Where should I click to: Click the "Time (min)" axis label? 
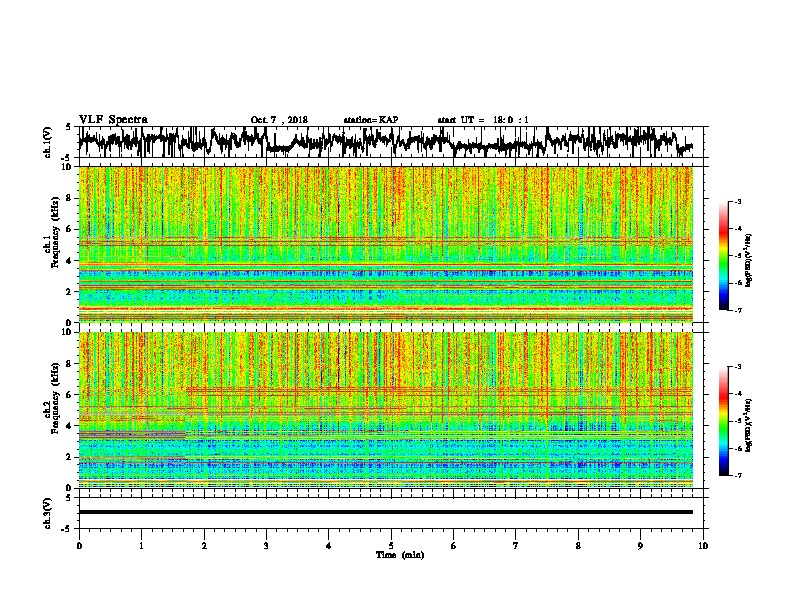point(400,555)
